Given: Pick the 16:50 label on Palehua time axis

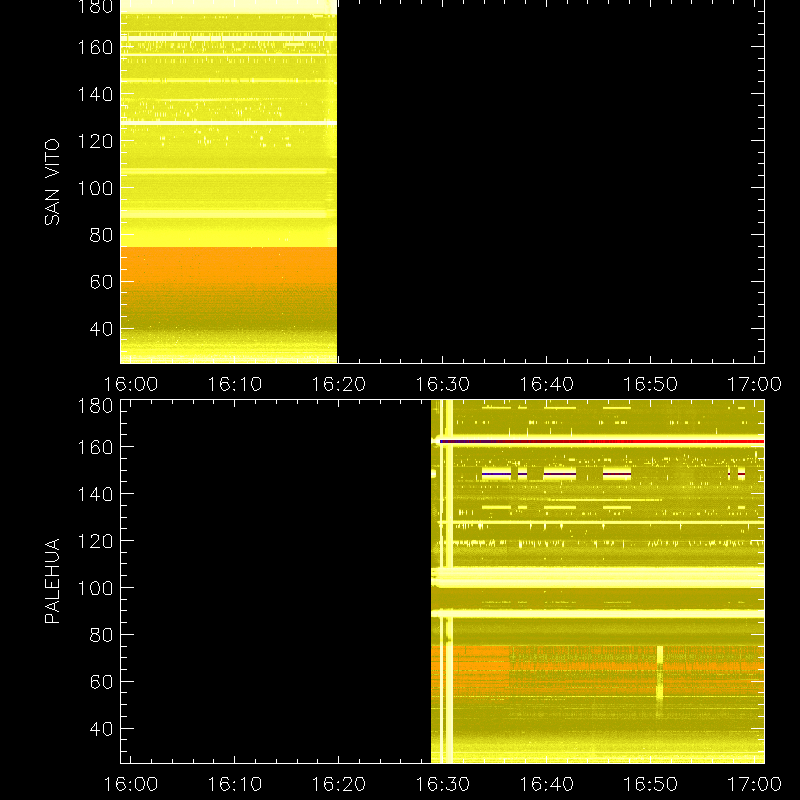Looking at the screenshot, I should point(651,784).
